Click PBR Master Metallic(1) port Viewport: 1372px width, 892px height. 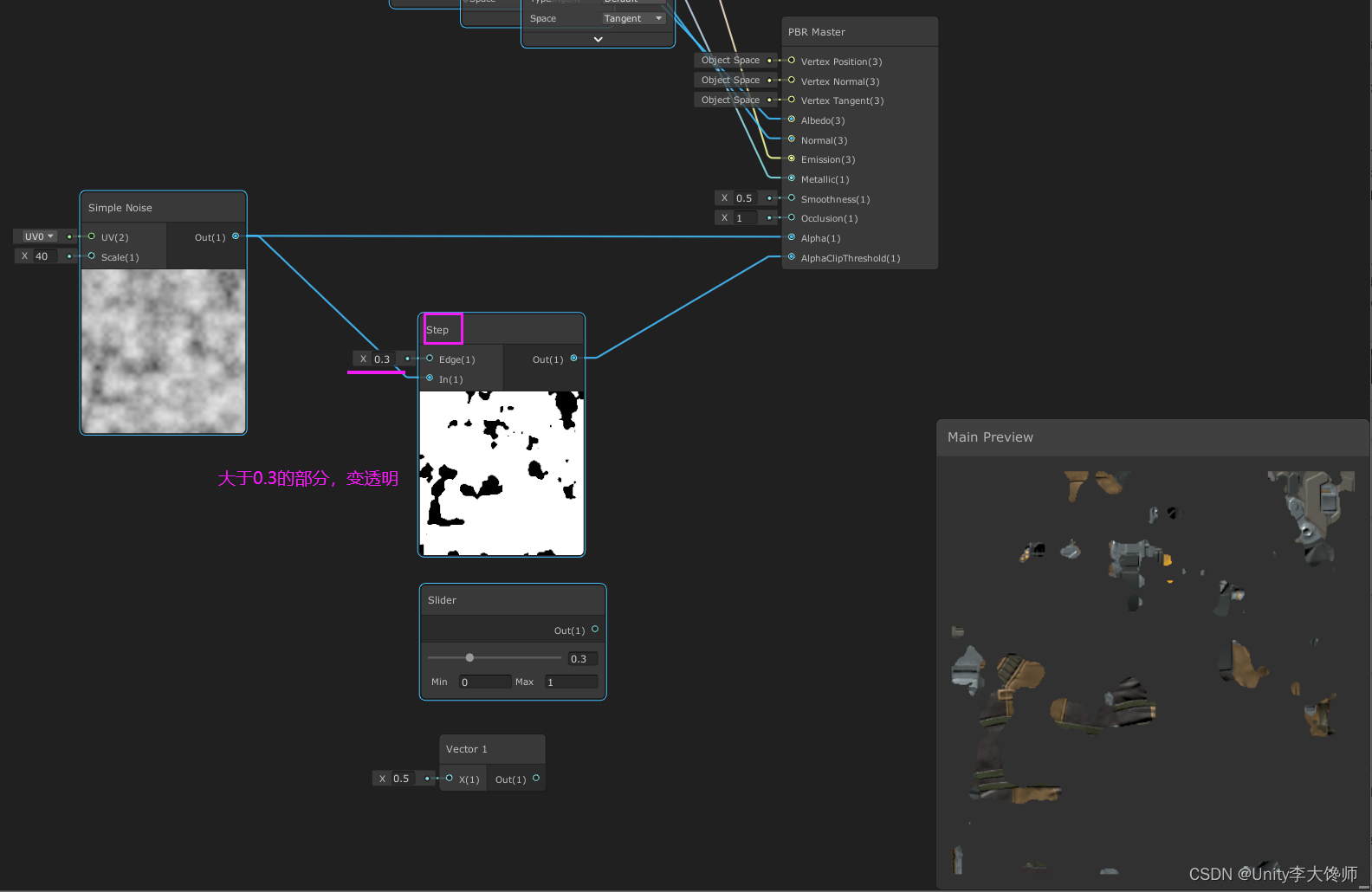click(x=792, y=178)
